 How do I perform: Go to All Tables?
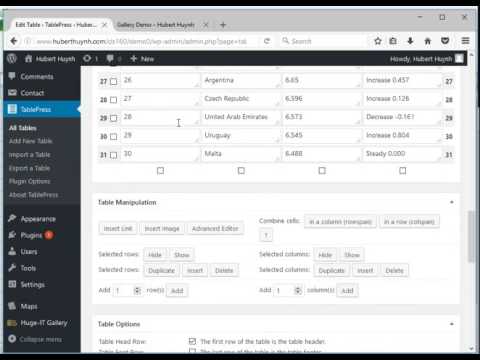[x=23, y=128]
